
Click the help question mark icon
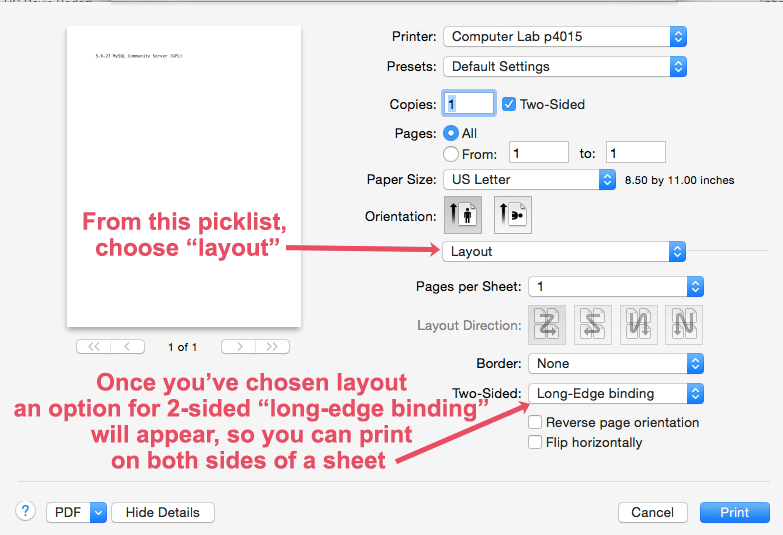coord(25,511)
